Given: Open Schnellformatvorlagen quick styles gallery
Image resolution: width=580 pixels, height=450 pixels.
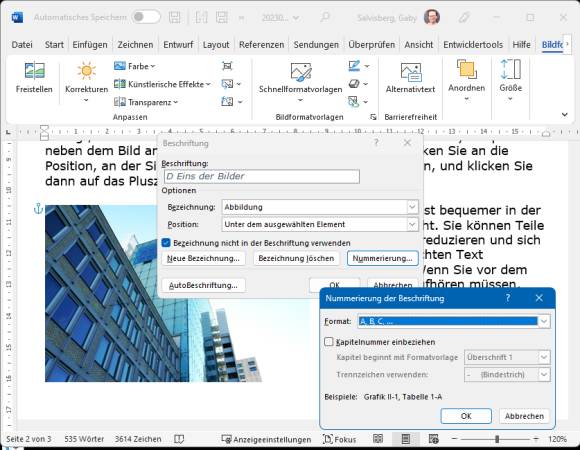Looking at the screenshot, I should pyautogui.click(x=300, y=82).
